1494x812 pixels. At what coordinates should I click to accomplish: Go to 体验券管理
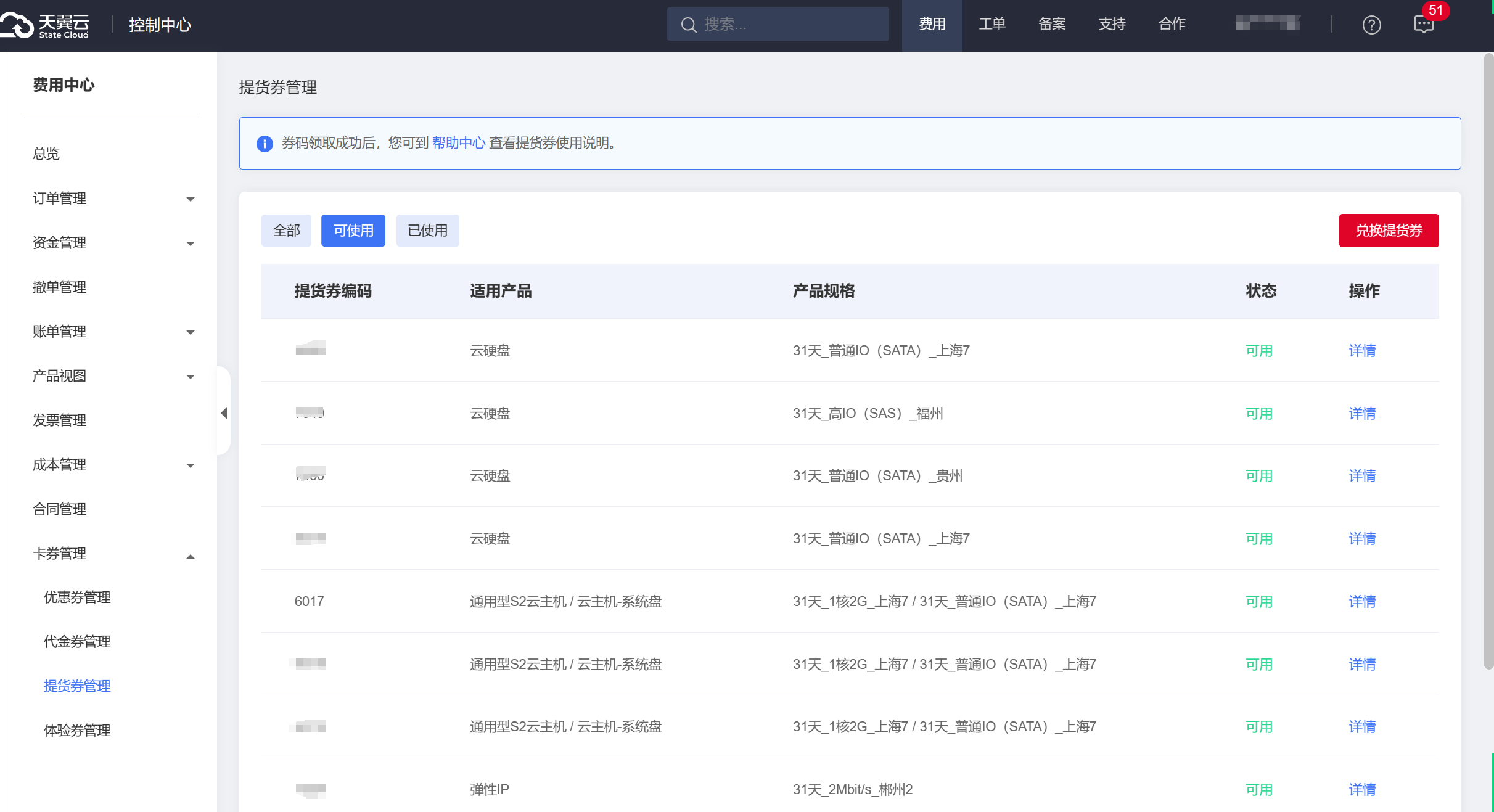77,731
